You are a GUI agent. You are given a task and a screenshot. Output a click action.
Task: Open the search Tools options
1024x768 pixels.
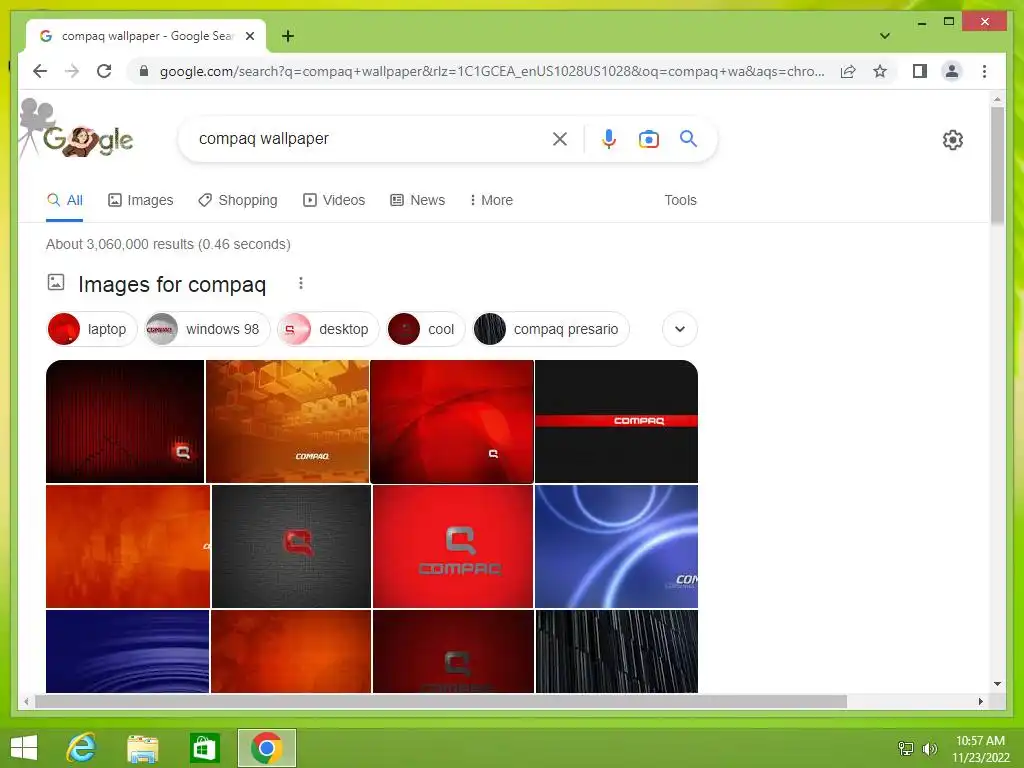pyautogui.click(x=680, y=200)
